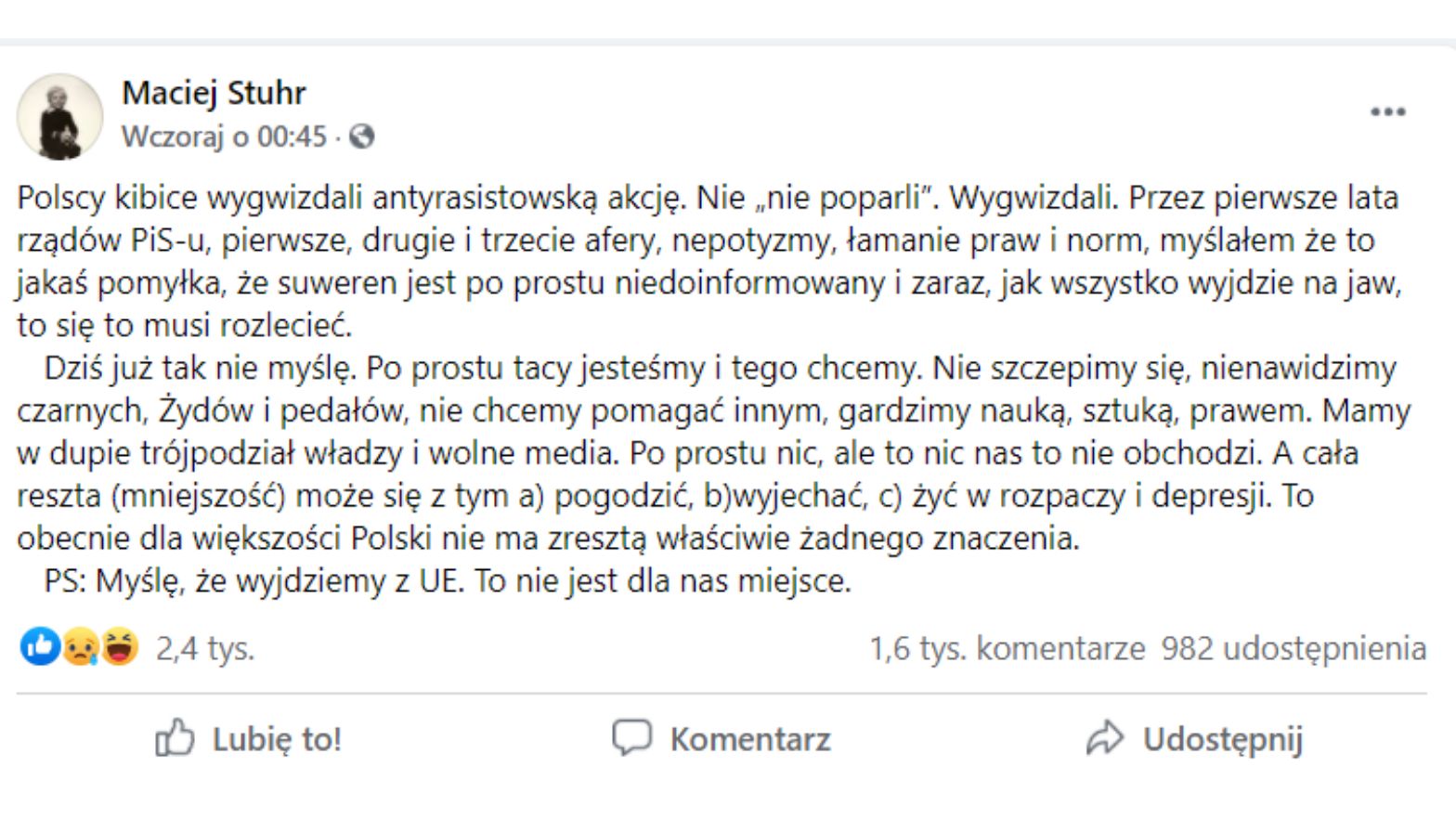Click the laughing Haha reaction emoji
The height and width of the screenshot is (819, 1456).
120,646
